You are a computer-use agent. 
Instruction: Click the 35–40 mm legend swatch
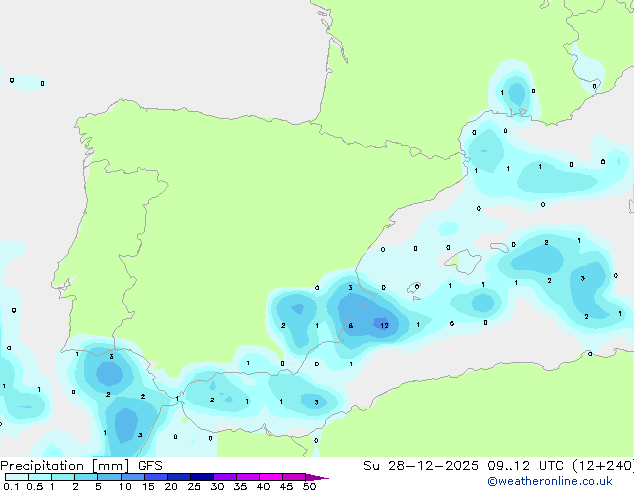247,477
